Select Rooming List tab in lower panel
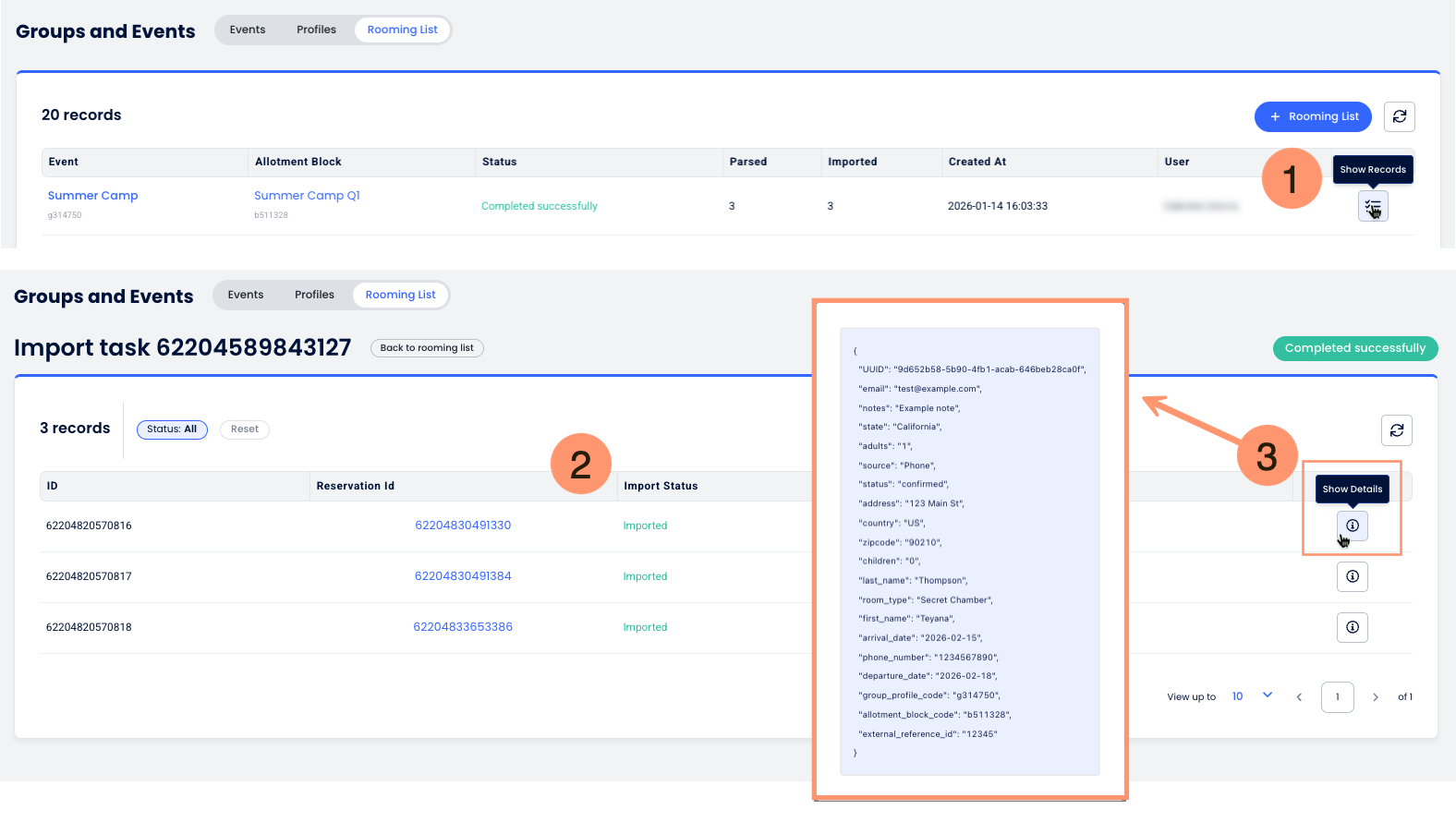Screen dimensions: 1456x822 click(x=400, y=295)
